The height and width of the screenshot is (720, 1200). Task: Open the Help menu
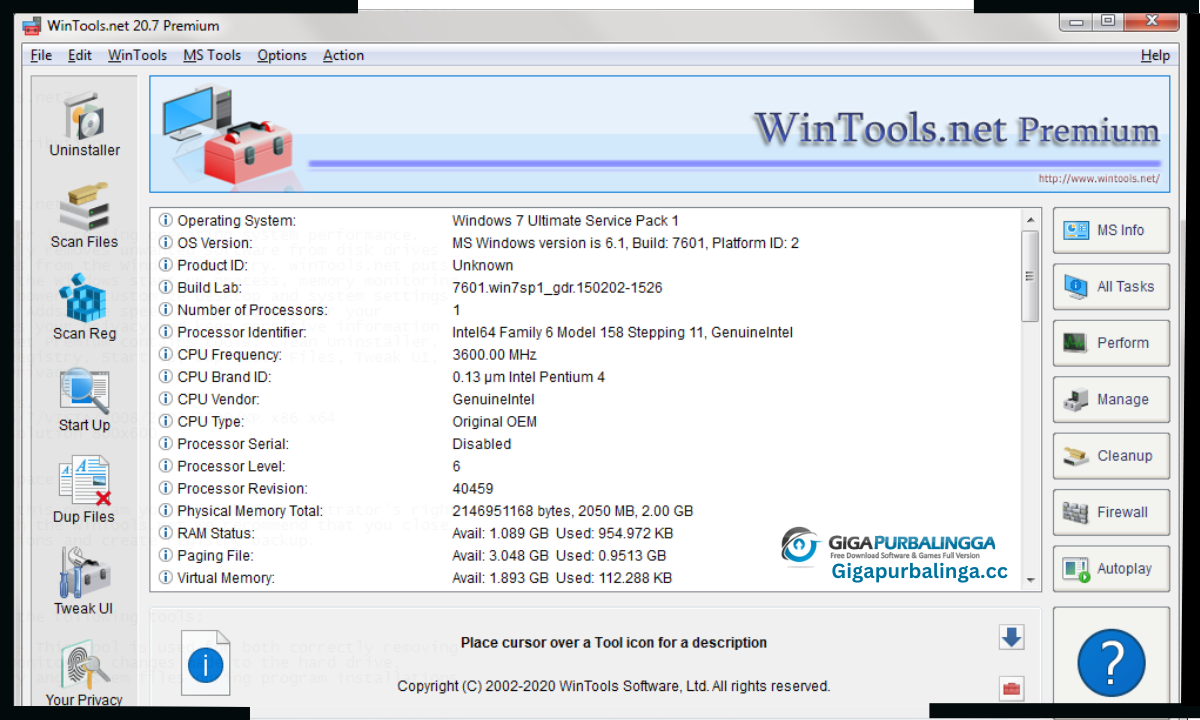point(1155,55)
